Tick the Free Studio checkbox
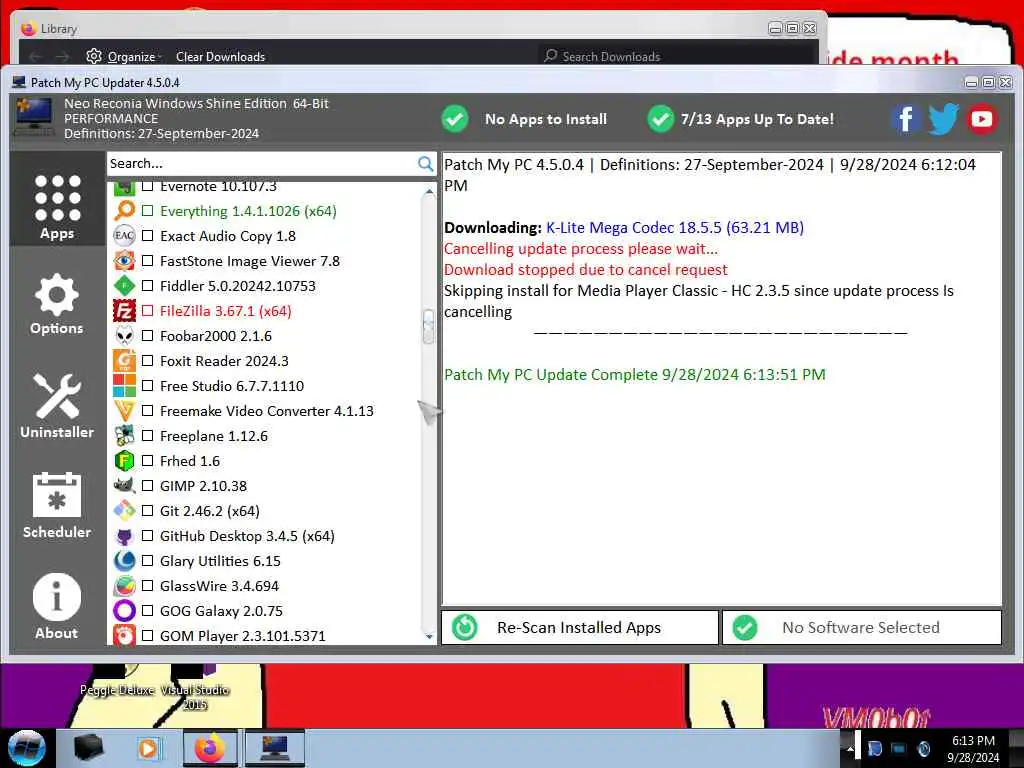 pyautogui.click(x=148, y=385)
